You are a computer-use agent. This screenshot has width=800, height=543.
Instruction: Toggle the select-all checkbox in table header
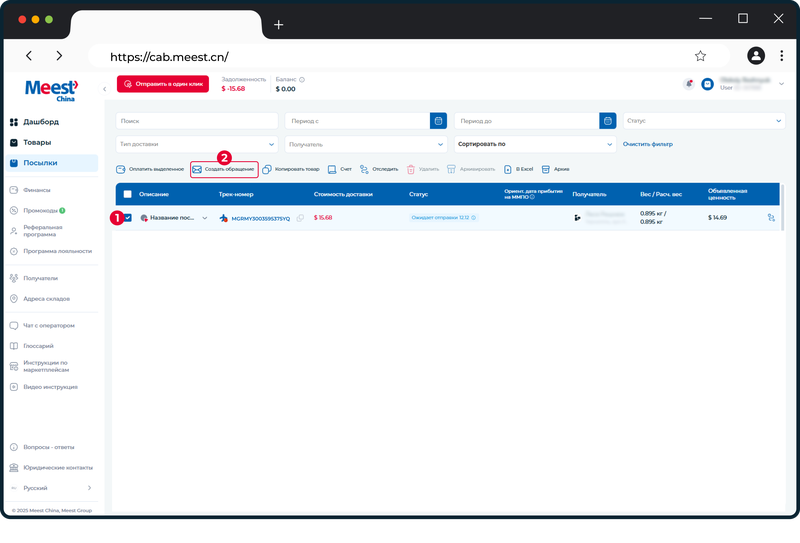tap(128, 194)
